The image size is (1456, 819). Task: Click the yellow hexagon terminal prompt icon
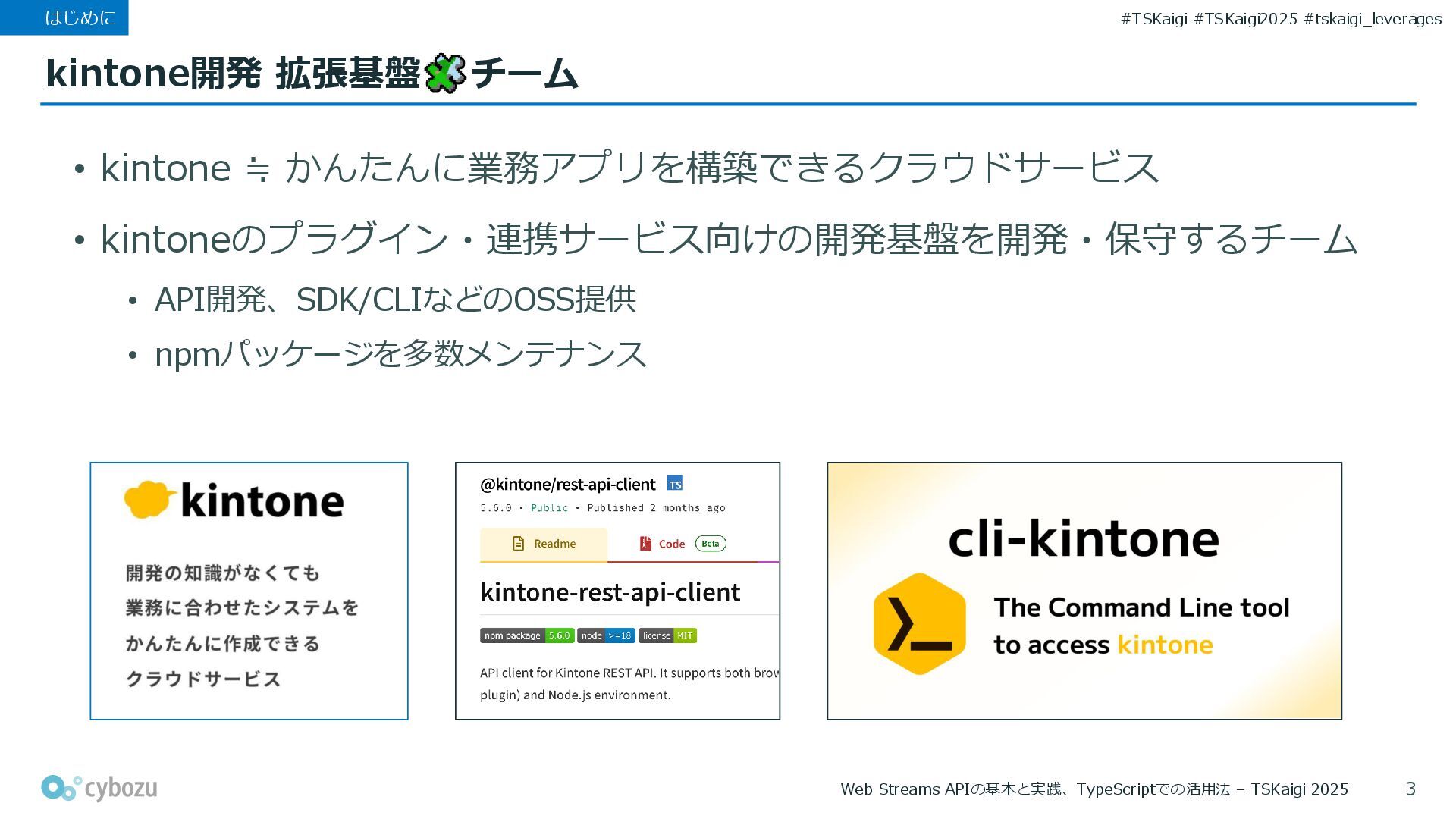coord(919,624)
